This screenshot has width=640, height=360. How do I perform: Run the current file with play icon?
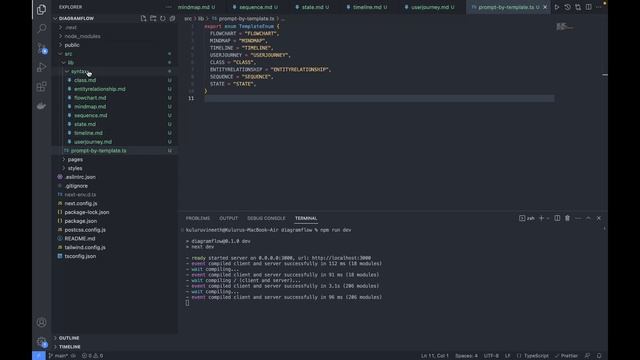coord(557,7)
